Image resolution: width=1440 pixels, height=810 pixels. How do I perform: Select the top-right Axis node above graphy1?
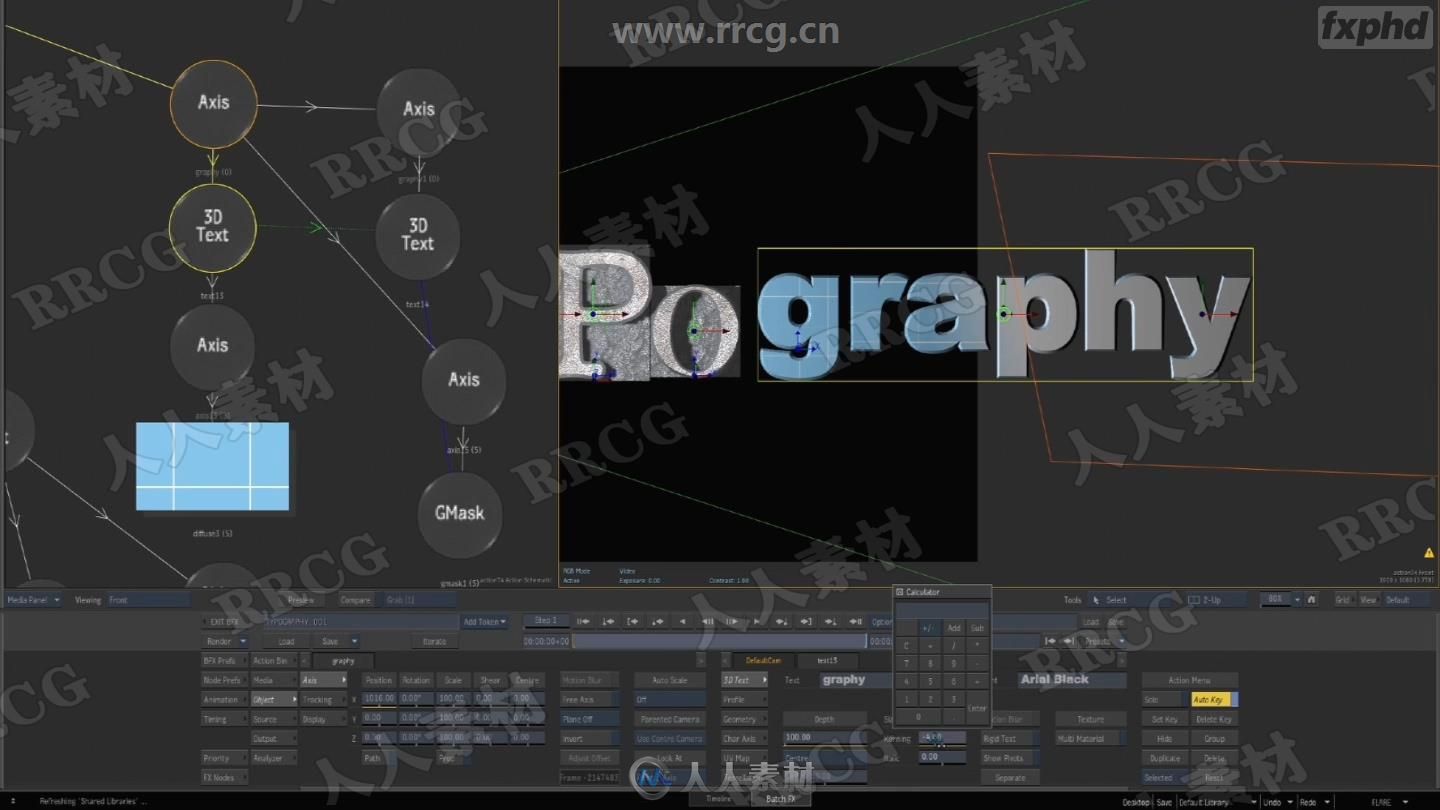(418, 110)
